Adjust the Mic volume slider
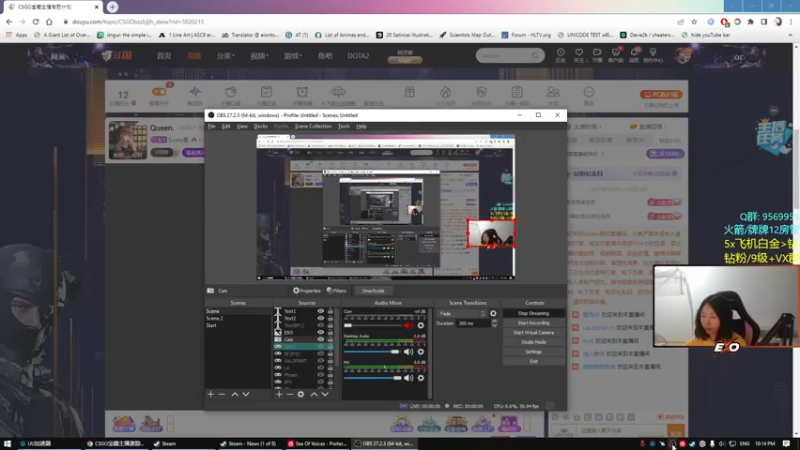This screenshot has width=800, height=450. coord(372,378)
